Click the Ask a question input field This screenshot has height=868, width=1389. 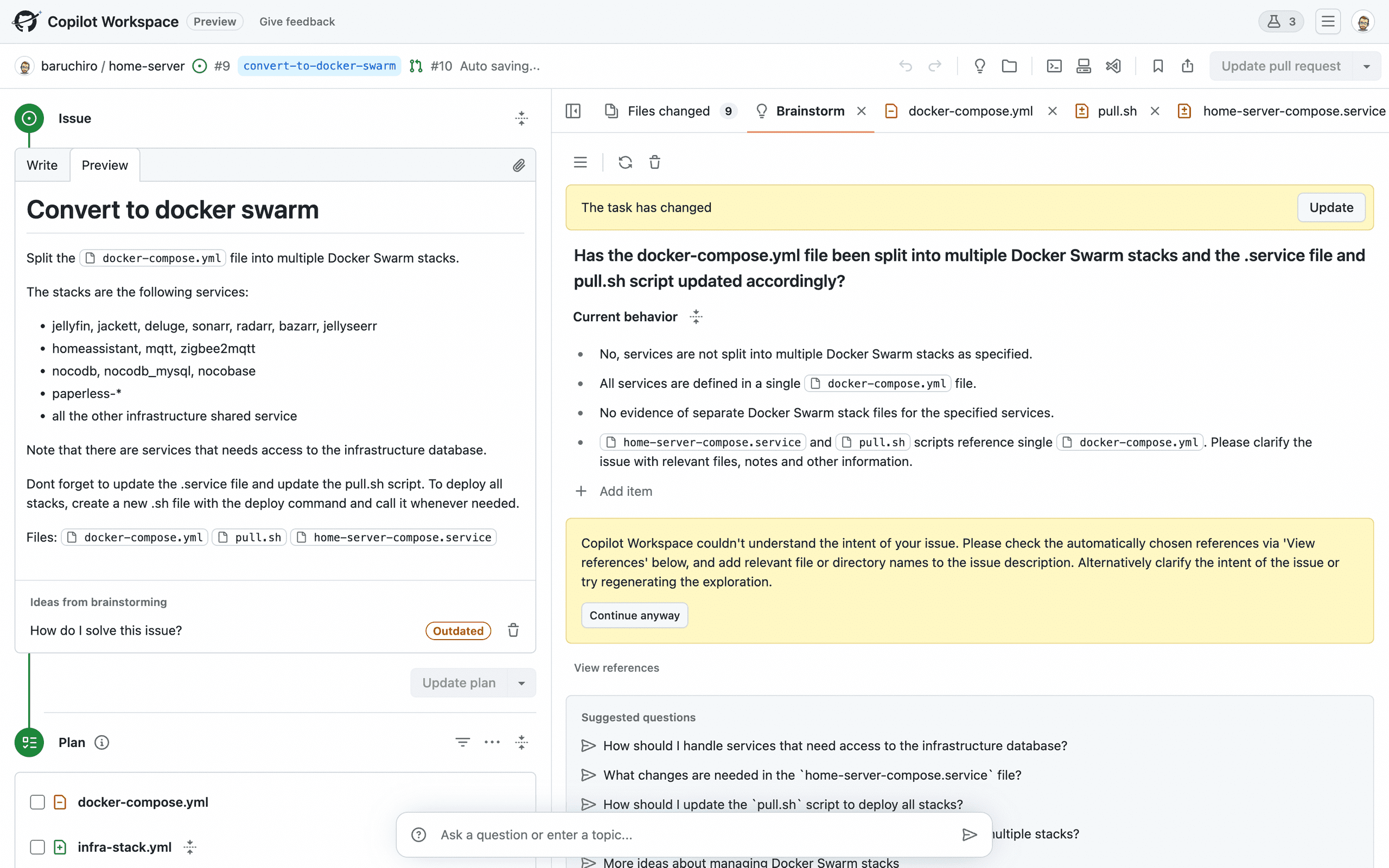695,834
